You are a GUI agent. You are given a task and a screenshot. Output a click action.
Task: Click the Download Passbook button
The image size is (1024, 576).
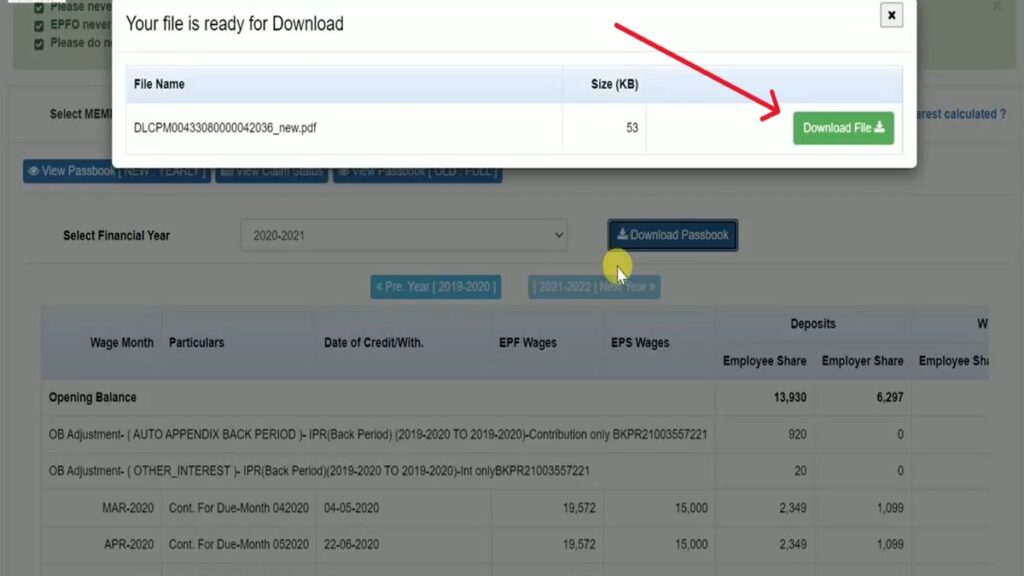click(x=673, y=235)
